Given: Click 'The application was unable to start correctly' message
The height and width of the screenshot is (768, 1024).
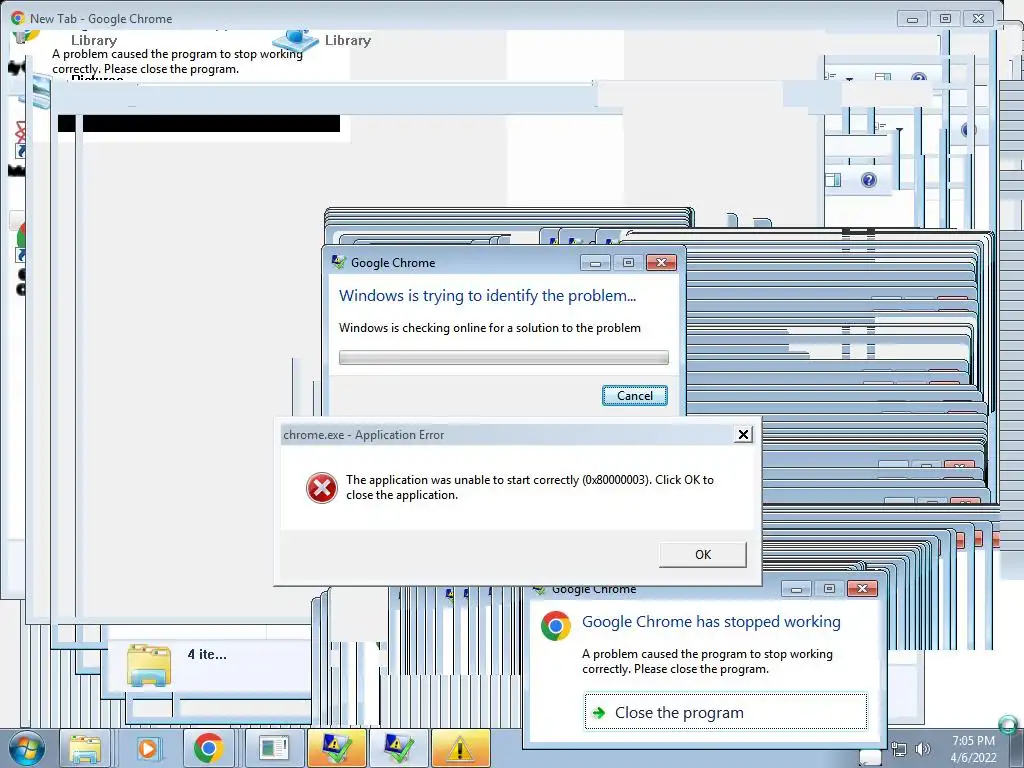Looking at the screenshot, I should [x=530, y=487].
